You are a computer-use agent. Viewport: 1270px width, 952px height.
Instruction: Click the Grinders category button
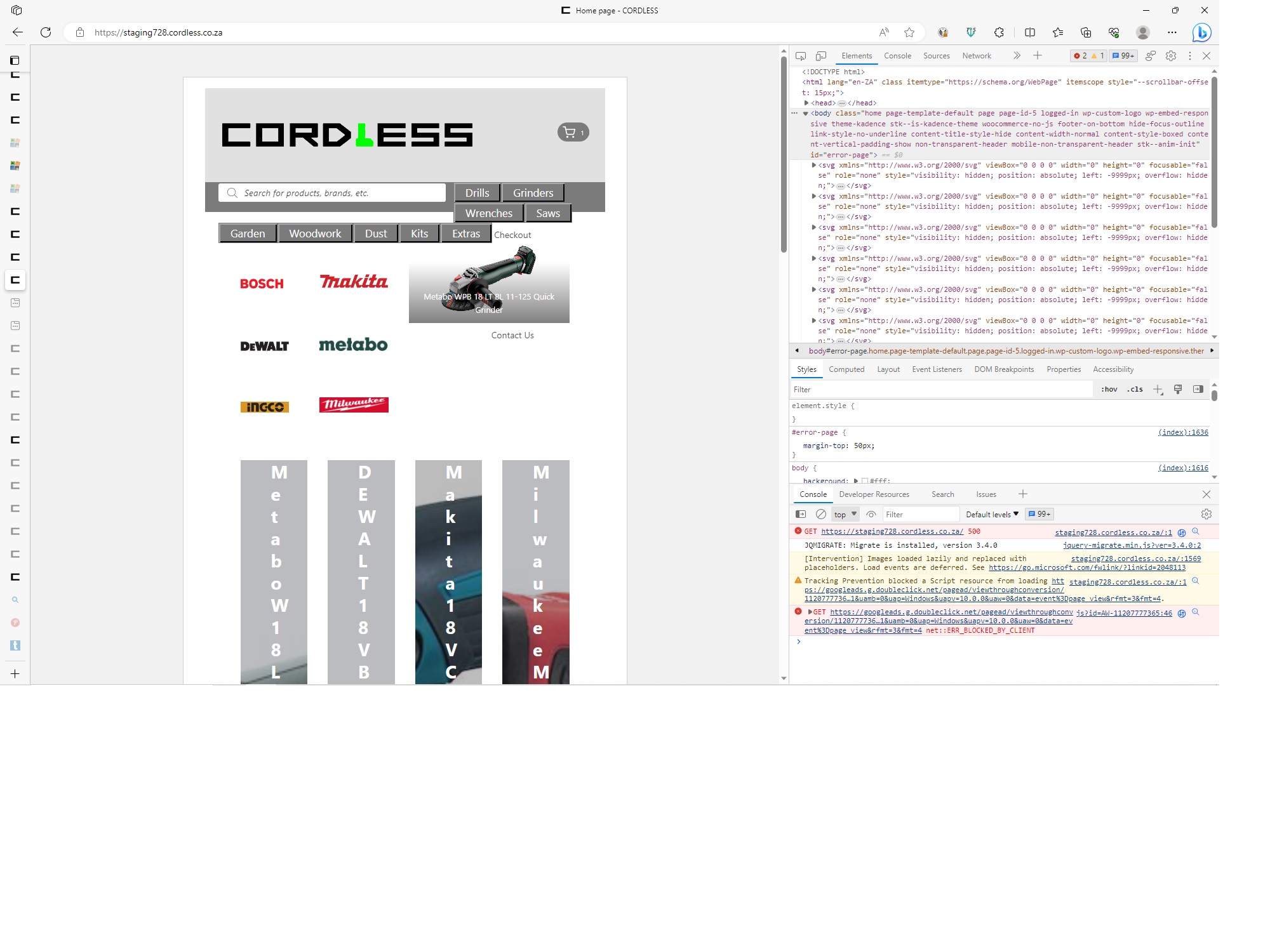click(x=533, y=193)
